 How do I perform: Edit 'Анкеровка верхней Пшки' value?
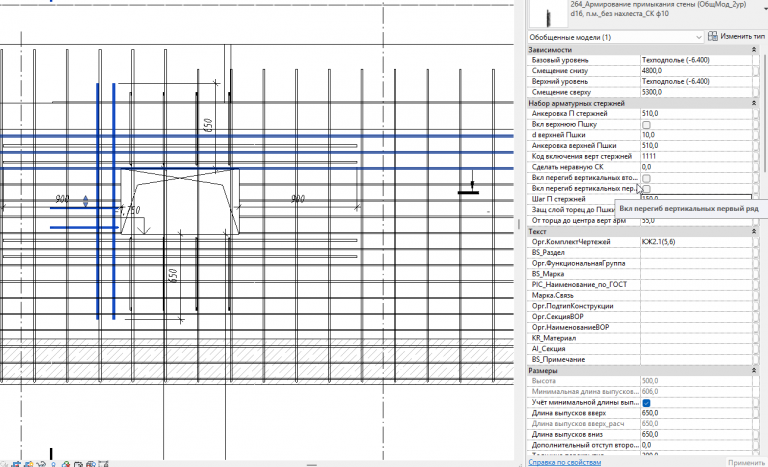696,146
